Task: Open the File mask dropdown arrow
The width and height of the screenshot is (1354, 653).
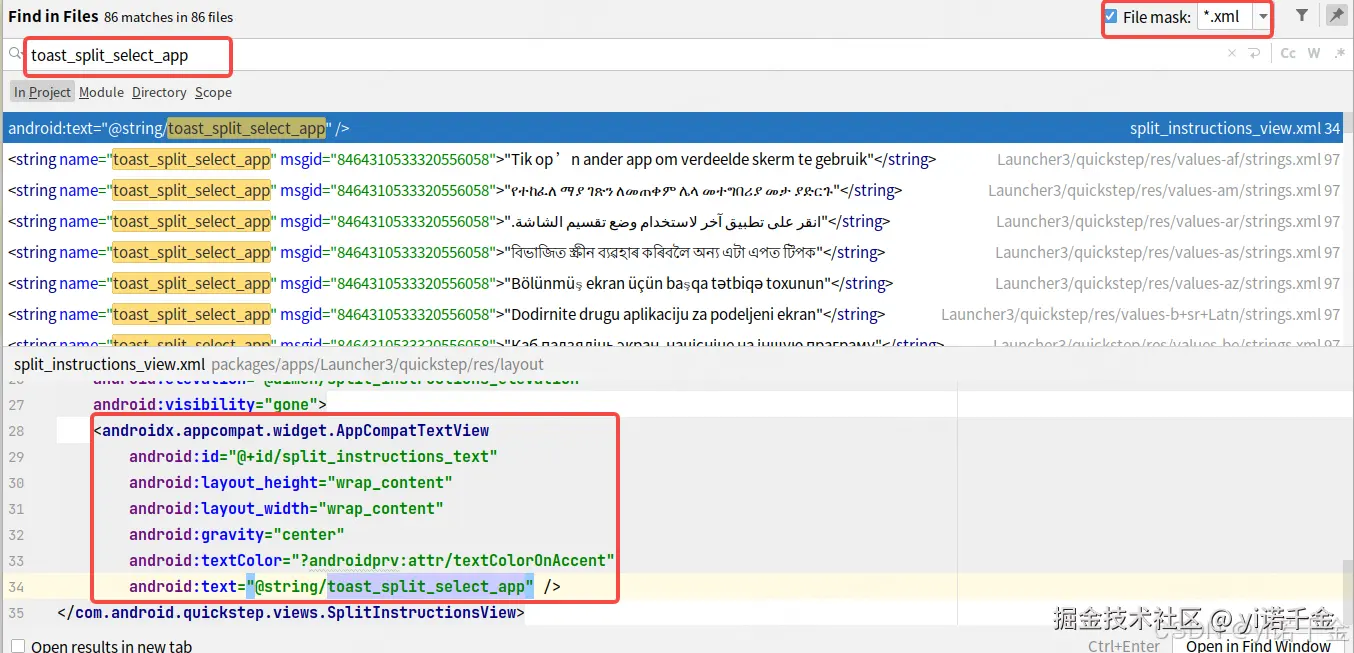Action: click(x=1263, y=17)
